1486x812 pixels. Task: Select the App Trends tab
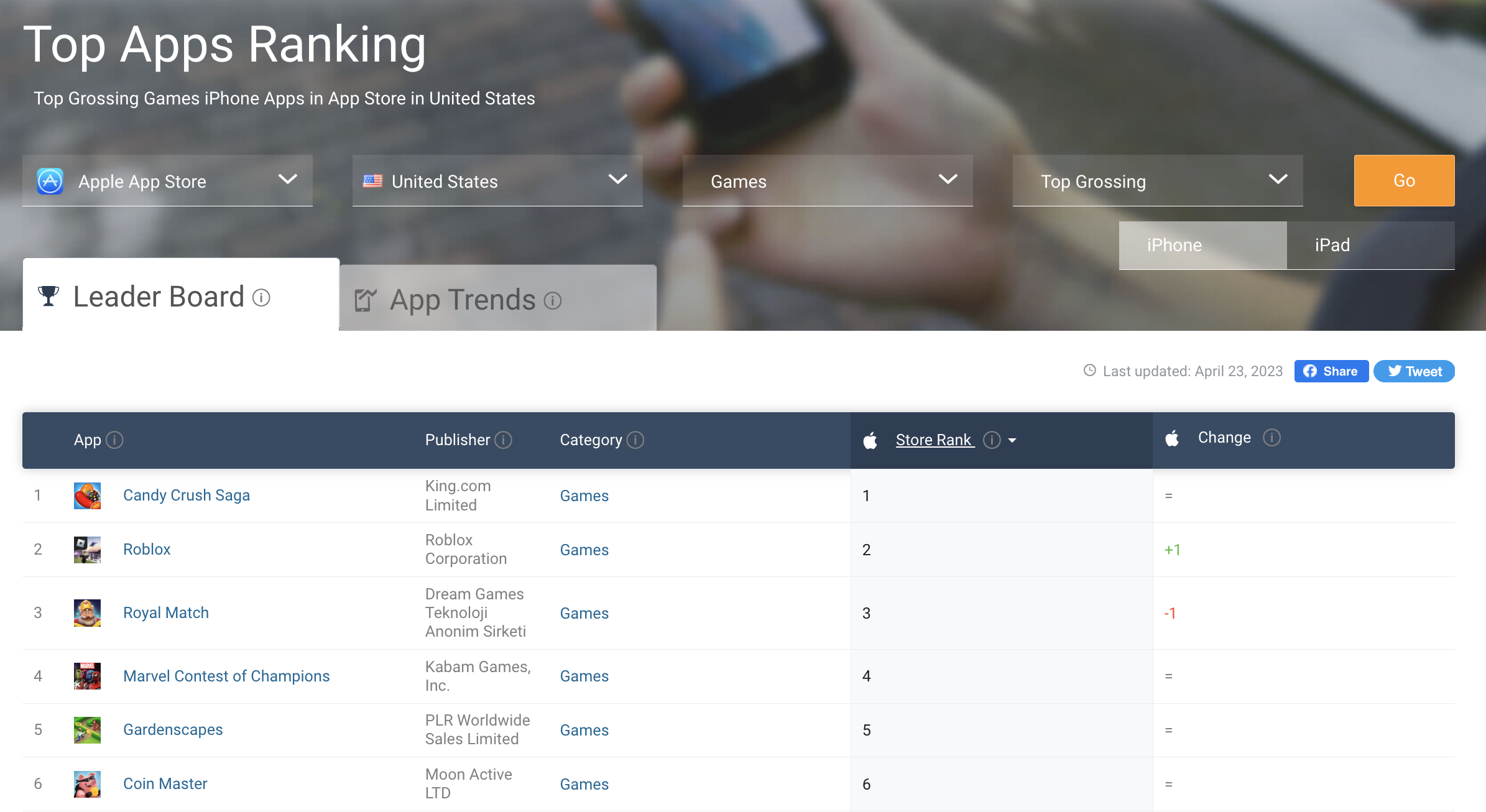498,298
